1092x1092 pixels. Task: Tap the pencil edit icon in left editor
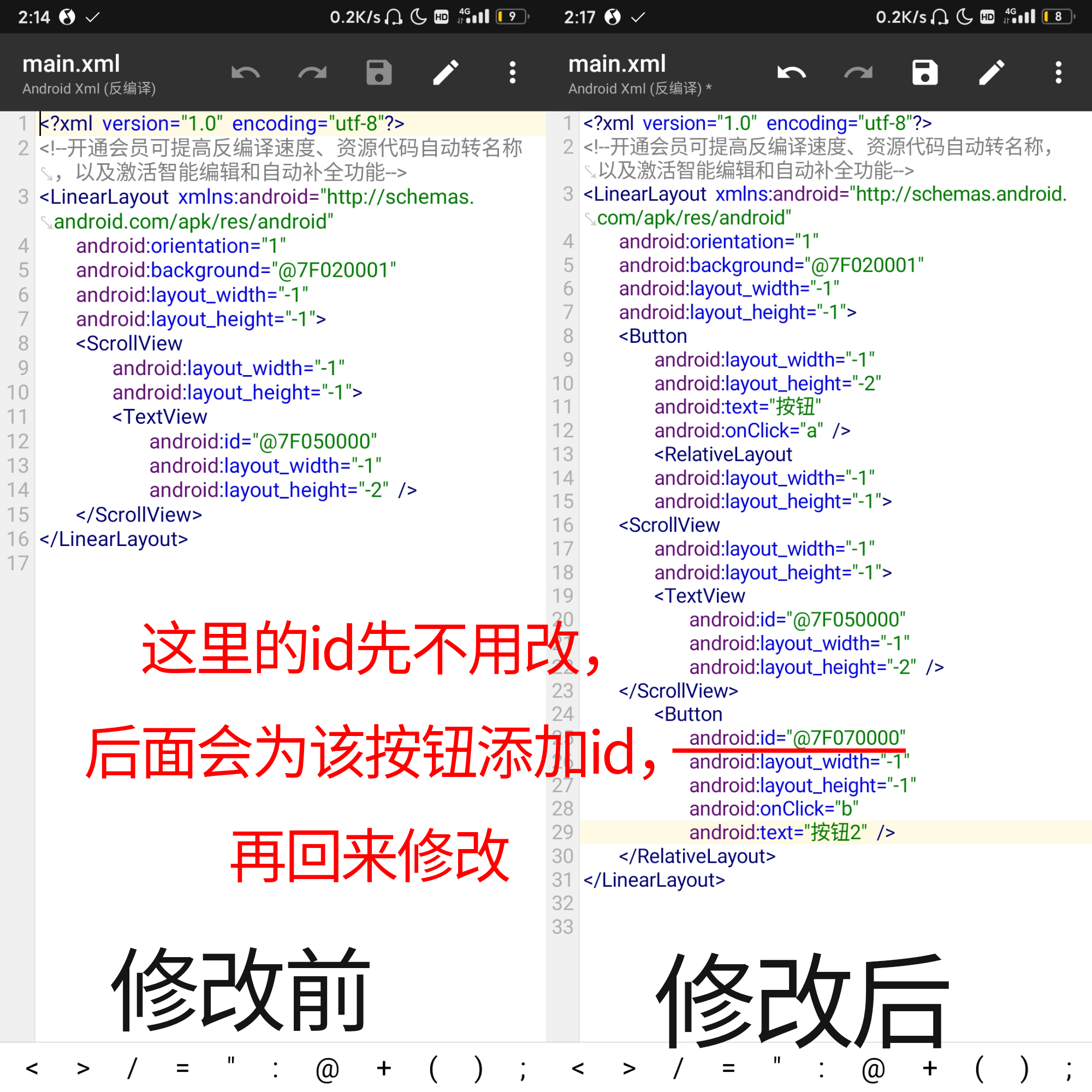[x=446, y=73]
